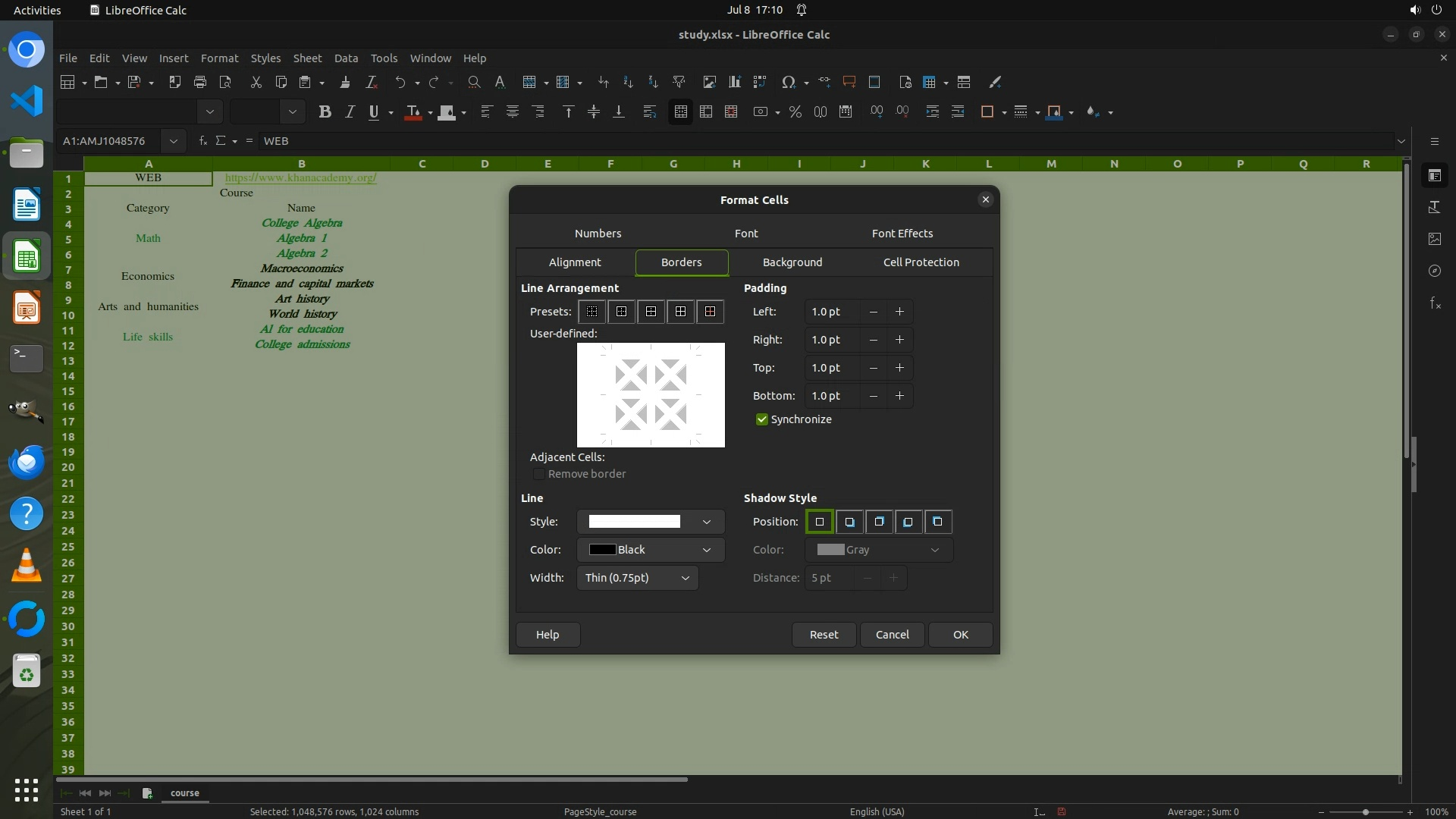
Task: Click the Center Horizontally alignment icon
Action: pos(513,112)
